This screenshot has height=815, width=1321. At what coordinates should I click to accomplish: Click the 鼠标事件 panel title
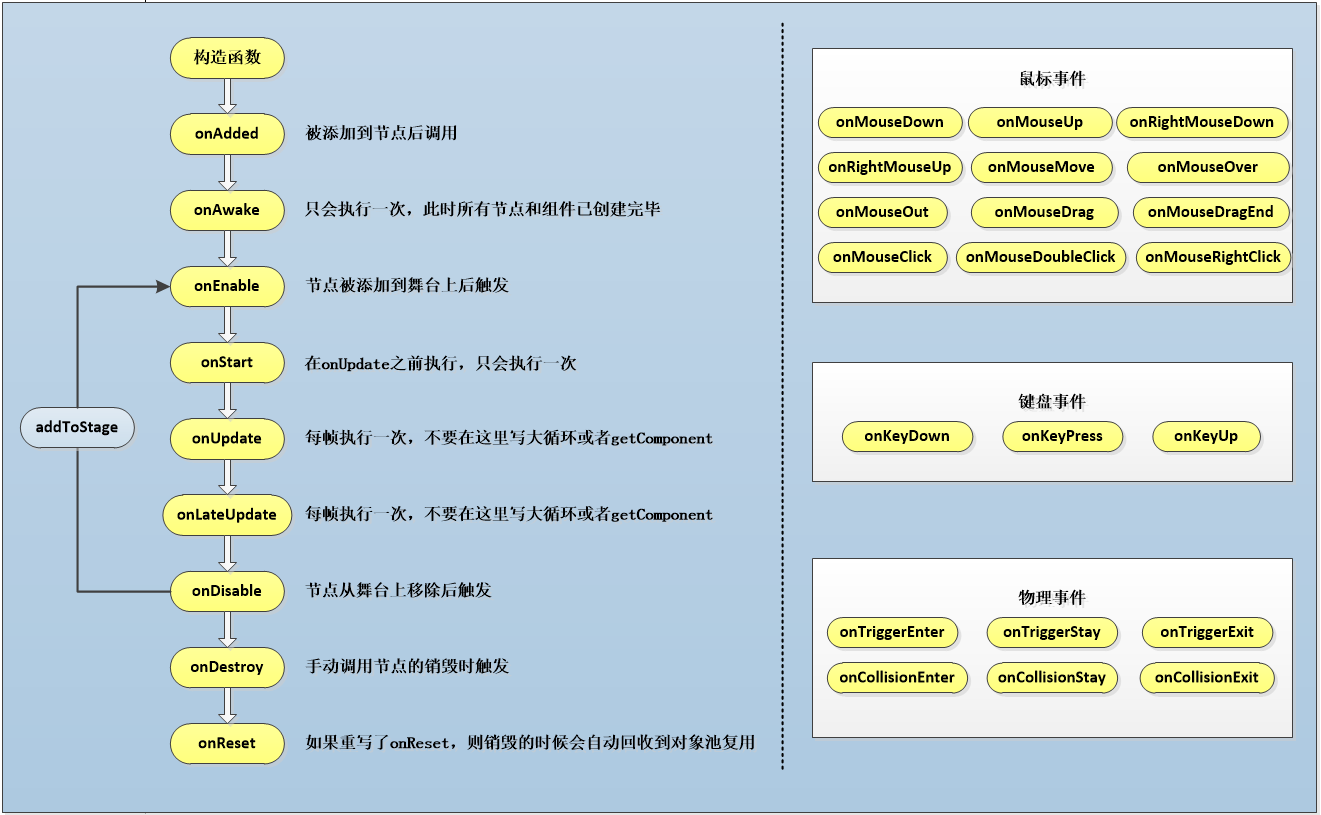[1051, 79]
